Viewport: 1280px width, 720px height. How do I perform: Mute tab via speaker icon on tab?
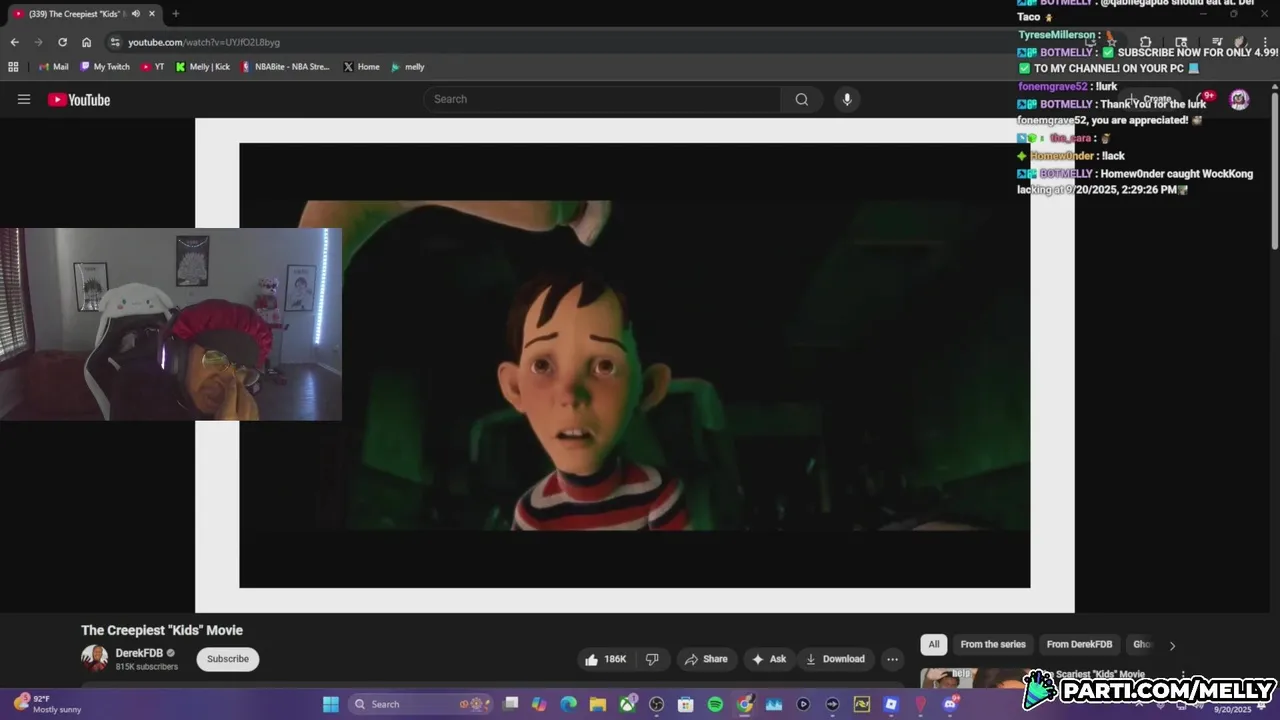pos(135,14)
